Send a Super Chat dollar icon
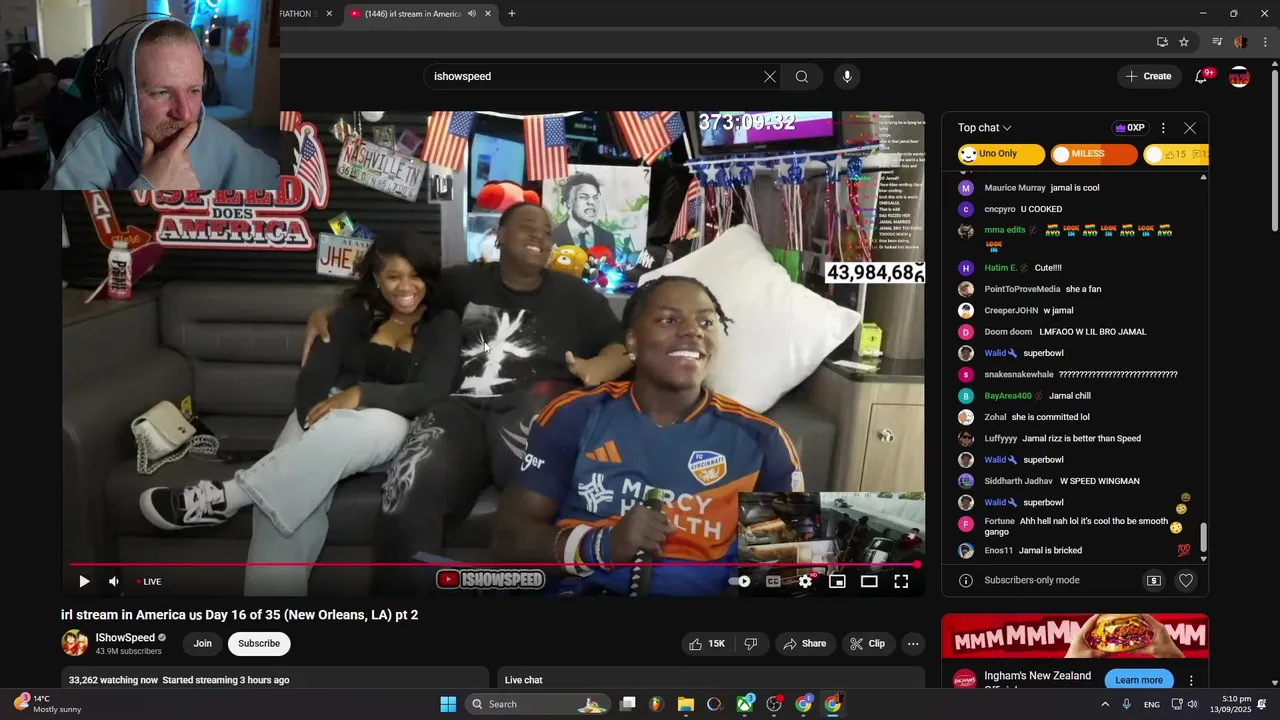The width and height of the screenshot is (1280, 720). coord(1153,580)
